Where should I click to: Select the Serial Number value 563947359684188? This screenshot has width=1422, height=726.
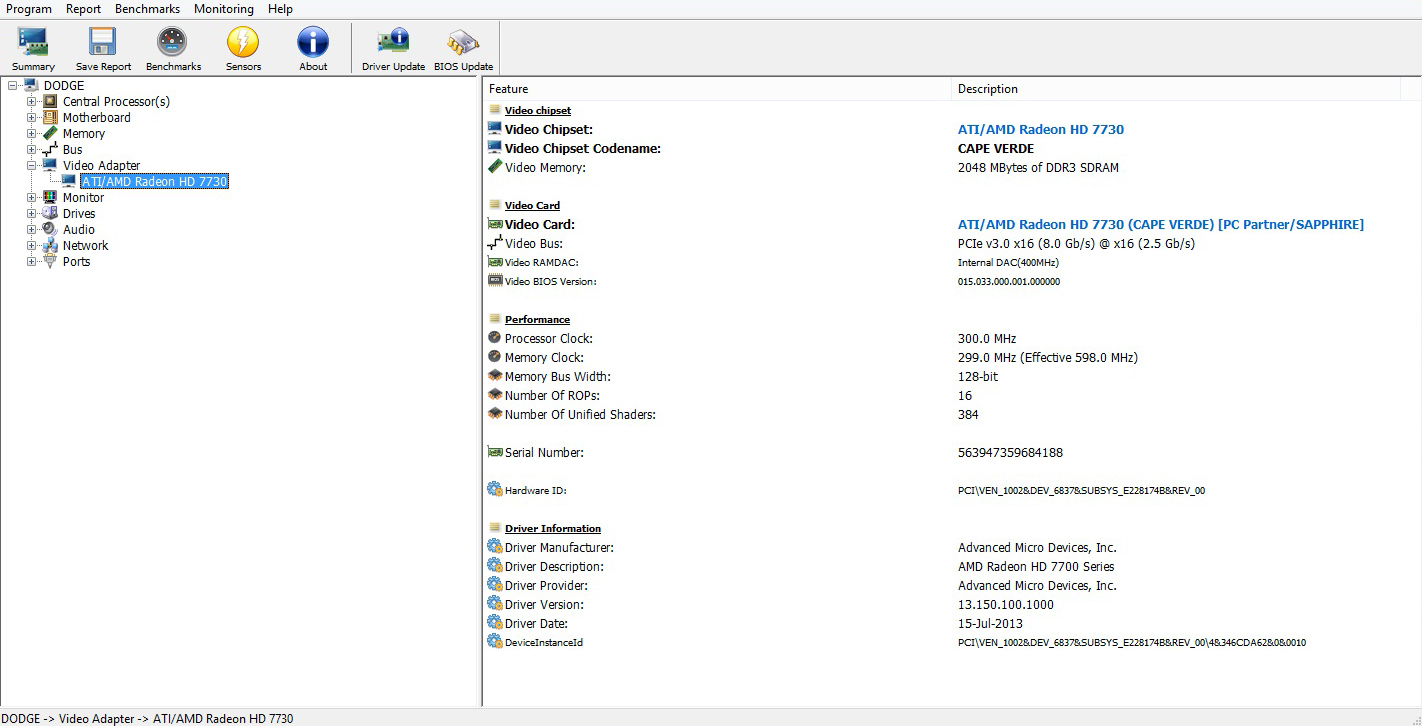(x=1010, y=452)
